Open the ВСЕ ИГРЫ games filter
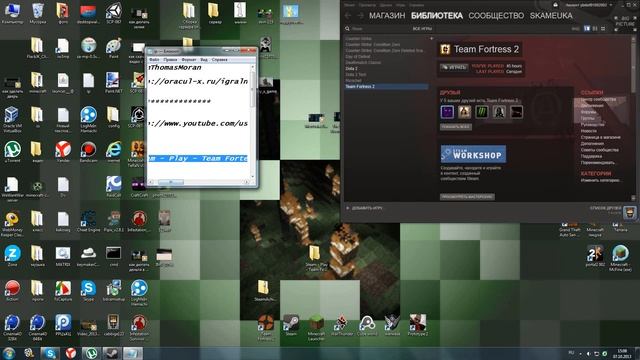The width and height of the screenshot is (640, 360). click(x=422, y=29)
